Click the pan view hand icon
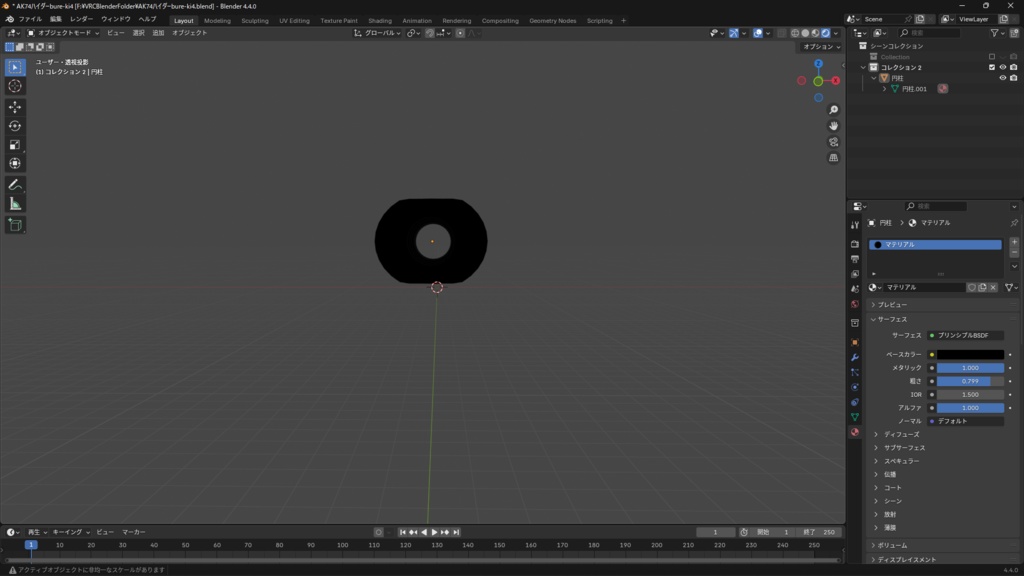The width and height of the screenshot is (1024, 576). 833,125
